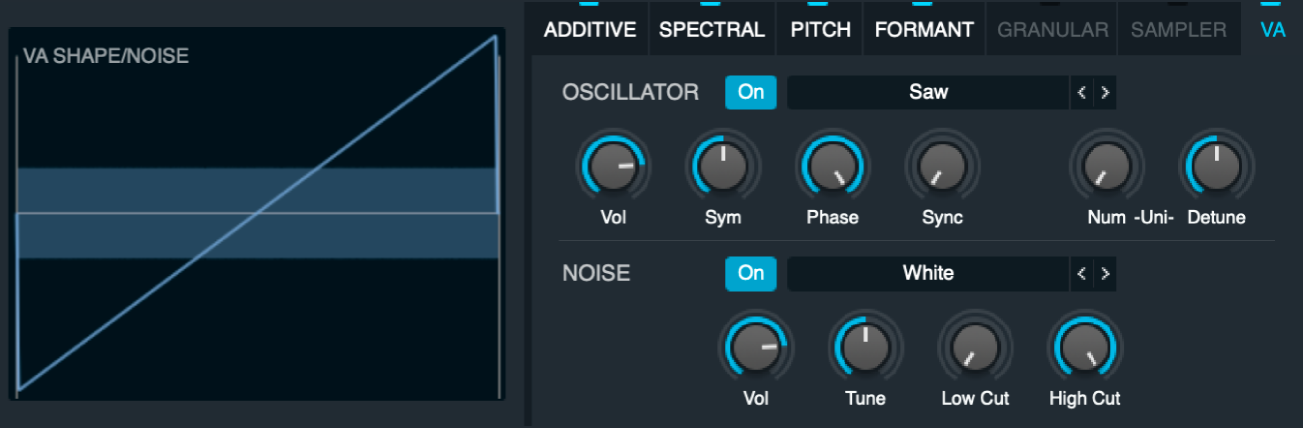This screenshot has width=1304, height=428.
Task: Click the unison Detune knob
Action: pos(1216,166)
